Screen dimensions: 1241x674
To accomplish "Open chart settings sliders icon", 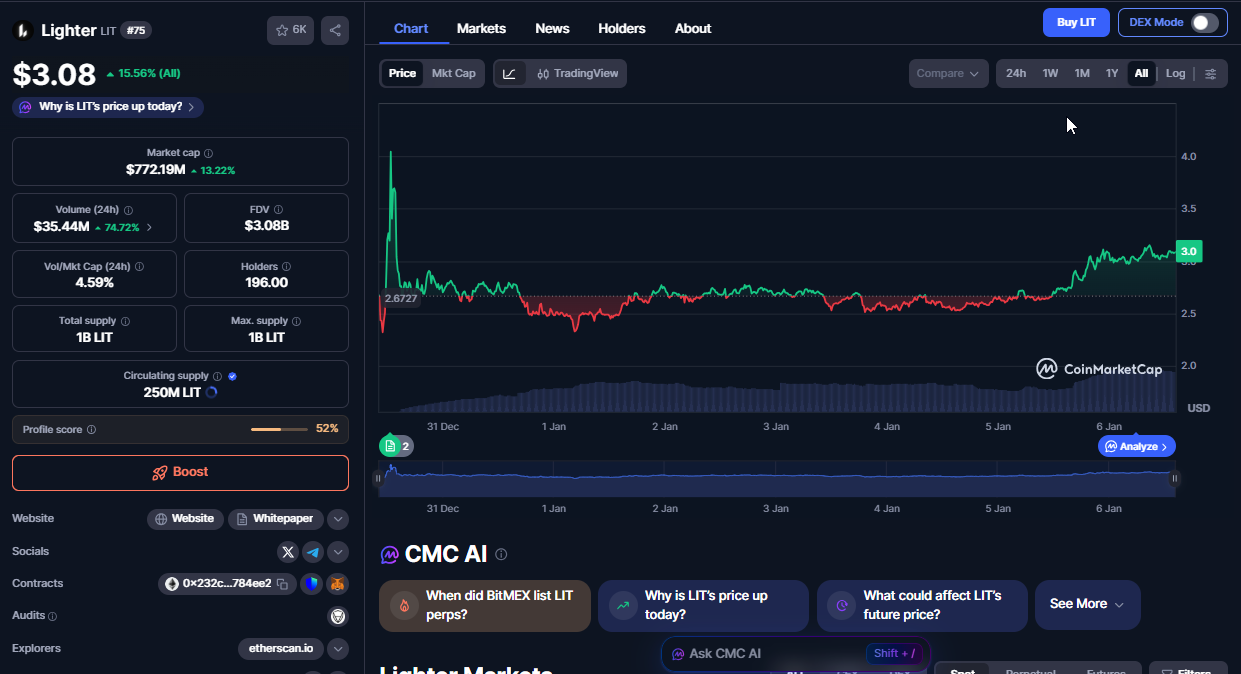I will pos(1211,73).
